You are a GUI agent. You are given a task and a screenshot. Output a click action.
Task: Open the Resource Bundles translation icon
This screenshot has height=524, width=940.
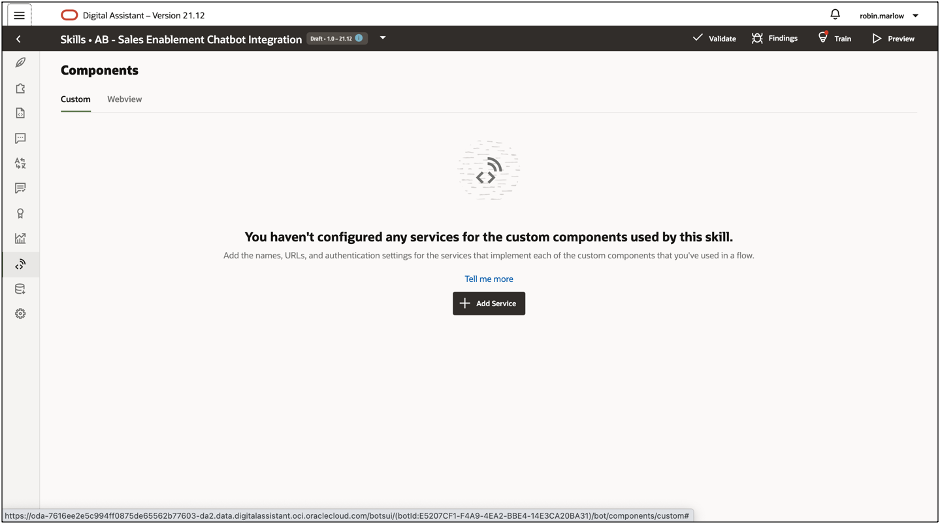tap(20, 163)
